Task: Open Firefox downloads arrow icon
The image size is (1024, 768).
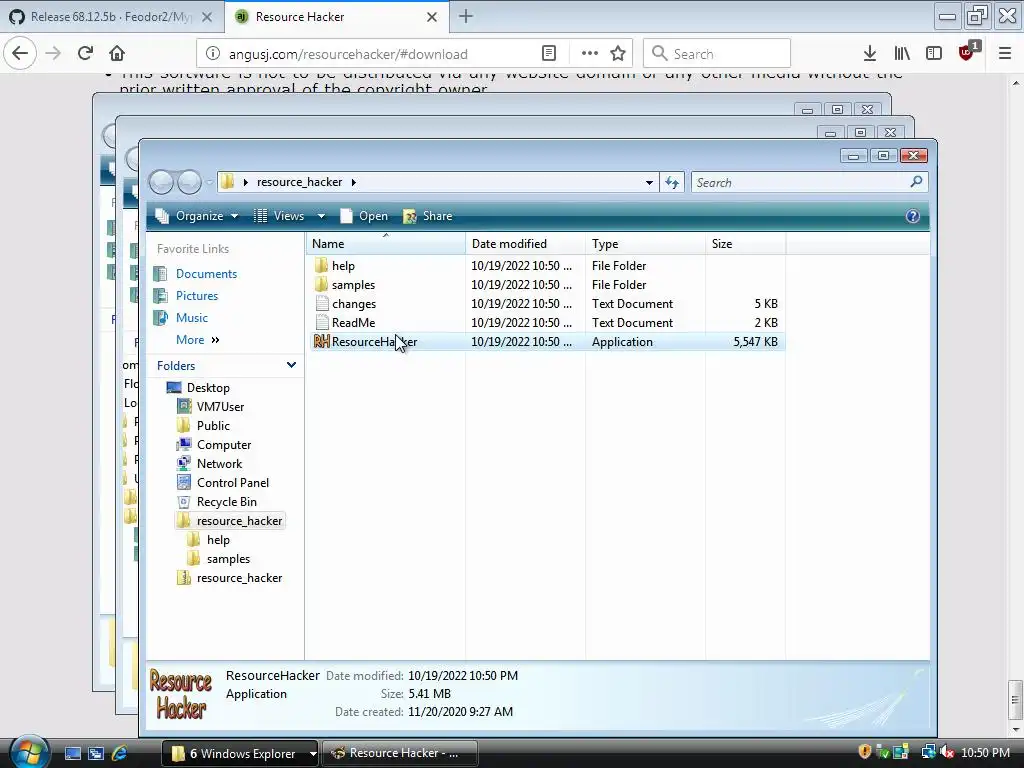Action: (x=869, y=54)
